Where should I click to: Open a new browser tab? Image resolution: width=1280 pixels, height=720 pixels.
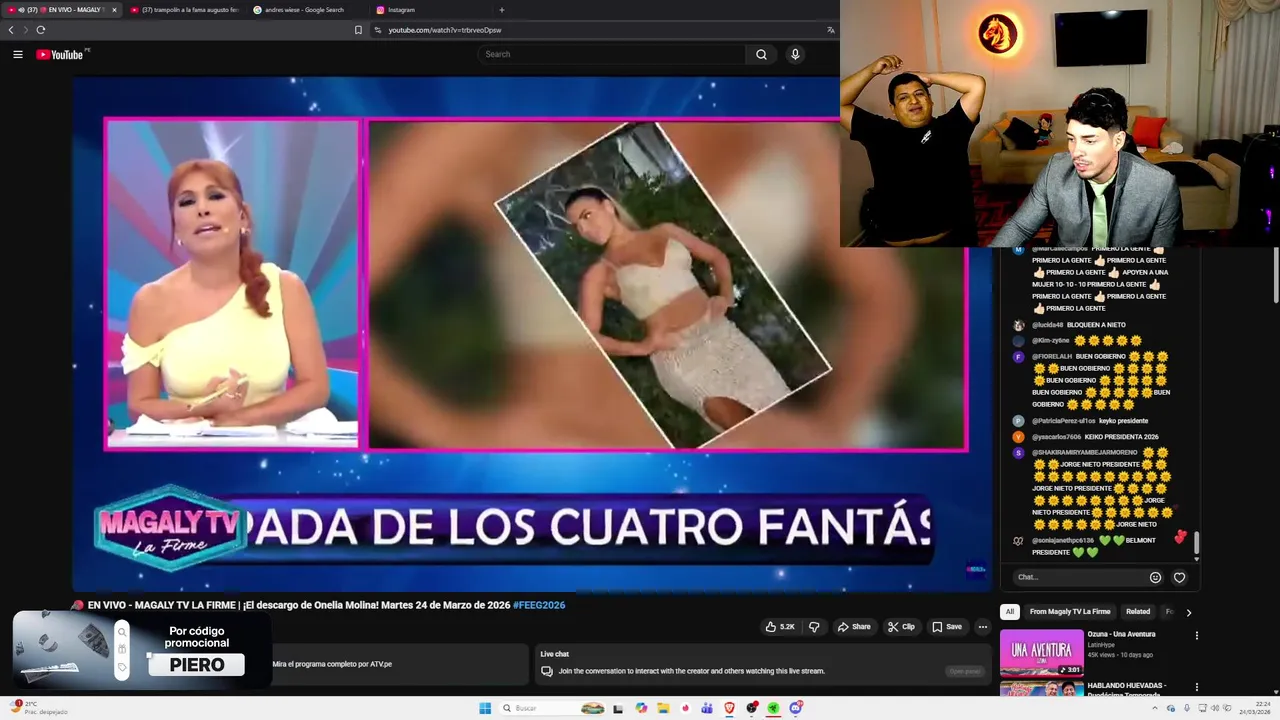click(501, 10)
